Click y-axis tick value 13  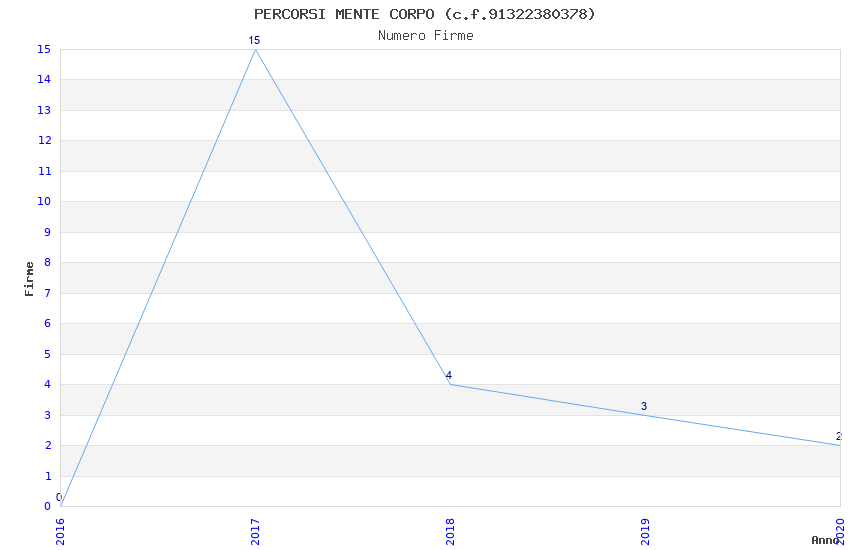click(44, 110)
